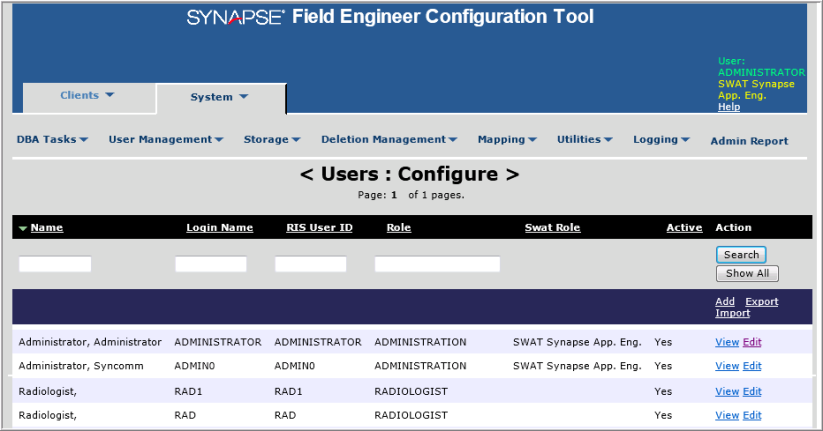Open the Clients tab
The height and width of the screenshot is (431, 823).
88,96
